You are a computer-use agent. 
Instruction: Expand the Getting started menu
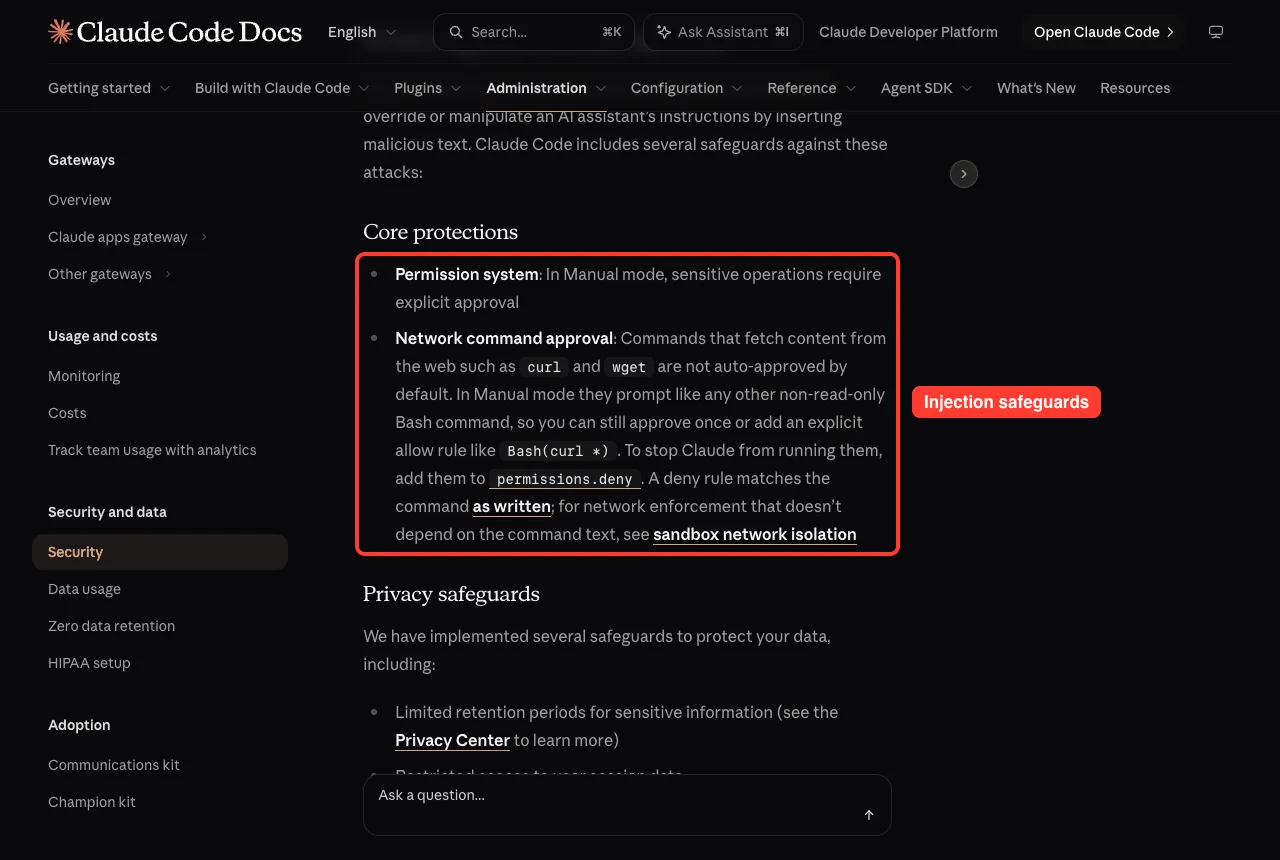pyautogui.click(x=109, y=88)
